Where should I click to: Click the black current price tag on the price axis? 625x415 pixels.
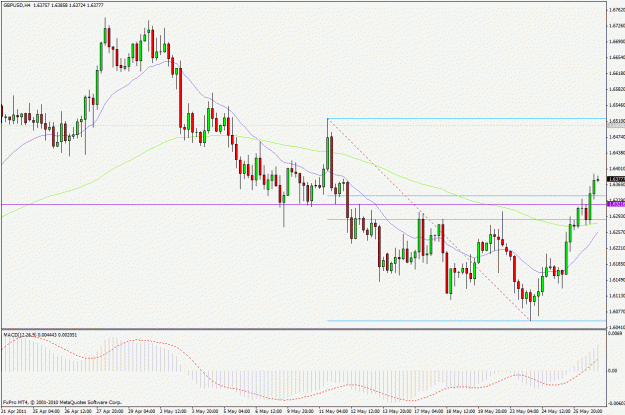click(x=616, y=179)
